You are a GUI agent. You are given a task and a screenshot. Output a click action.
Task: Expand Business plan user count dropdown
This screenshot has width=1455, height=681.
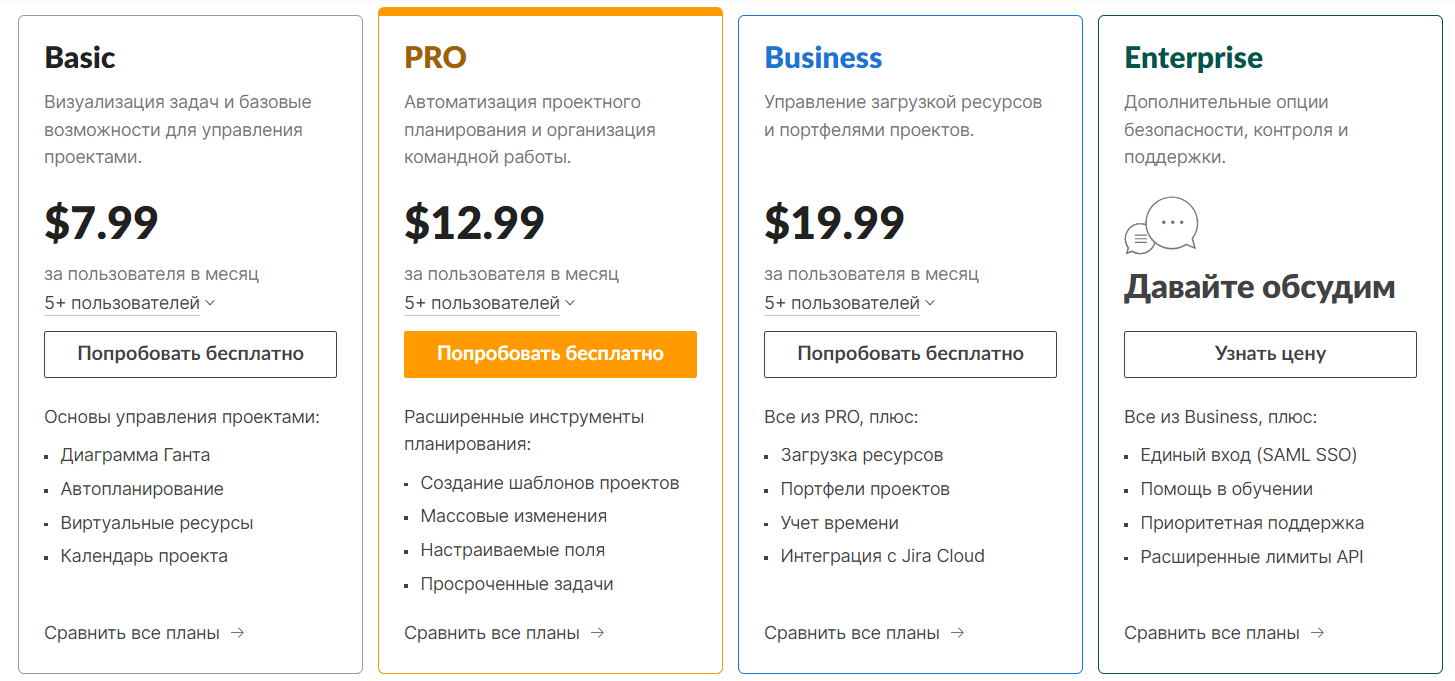(850, 303)
